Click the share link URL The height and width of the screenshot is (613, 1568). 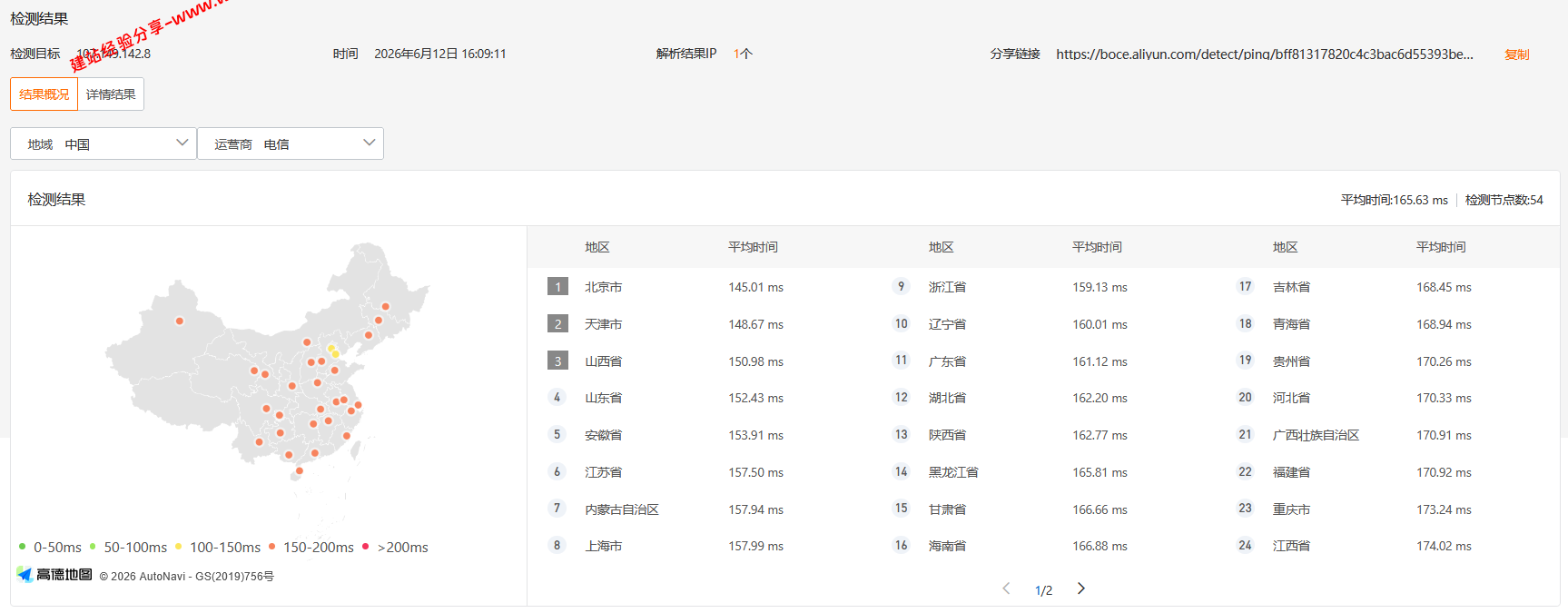click(1265, 54)
